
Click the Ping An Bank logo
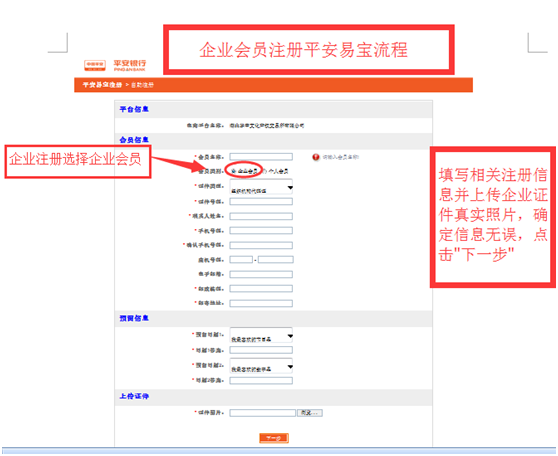pyautogui.click(x=115, y=65)
